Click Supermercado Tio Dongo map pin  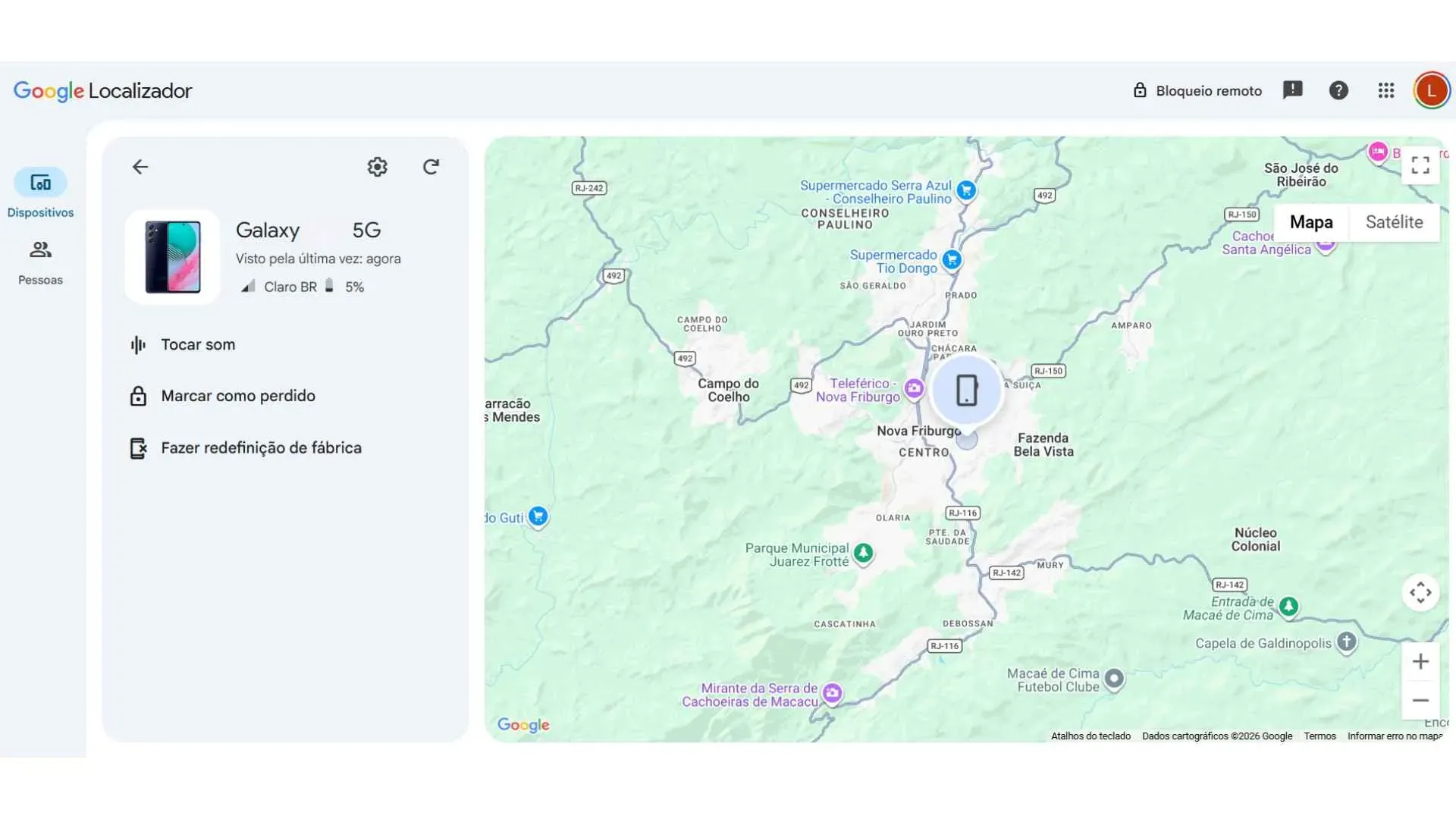(951, 261)
